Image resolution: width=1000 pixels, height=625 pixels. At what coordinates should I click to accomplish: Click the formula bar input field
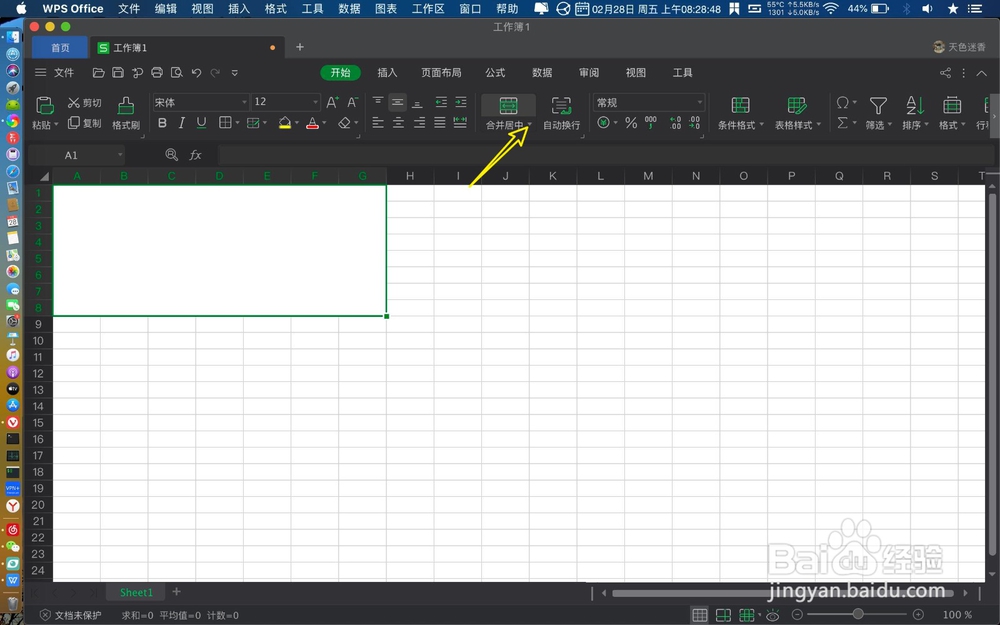tap(605, 155)
